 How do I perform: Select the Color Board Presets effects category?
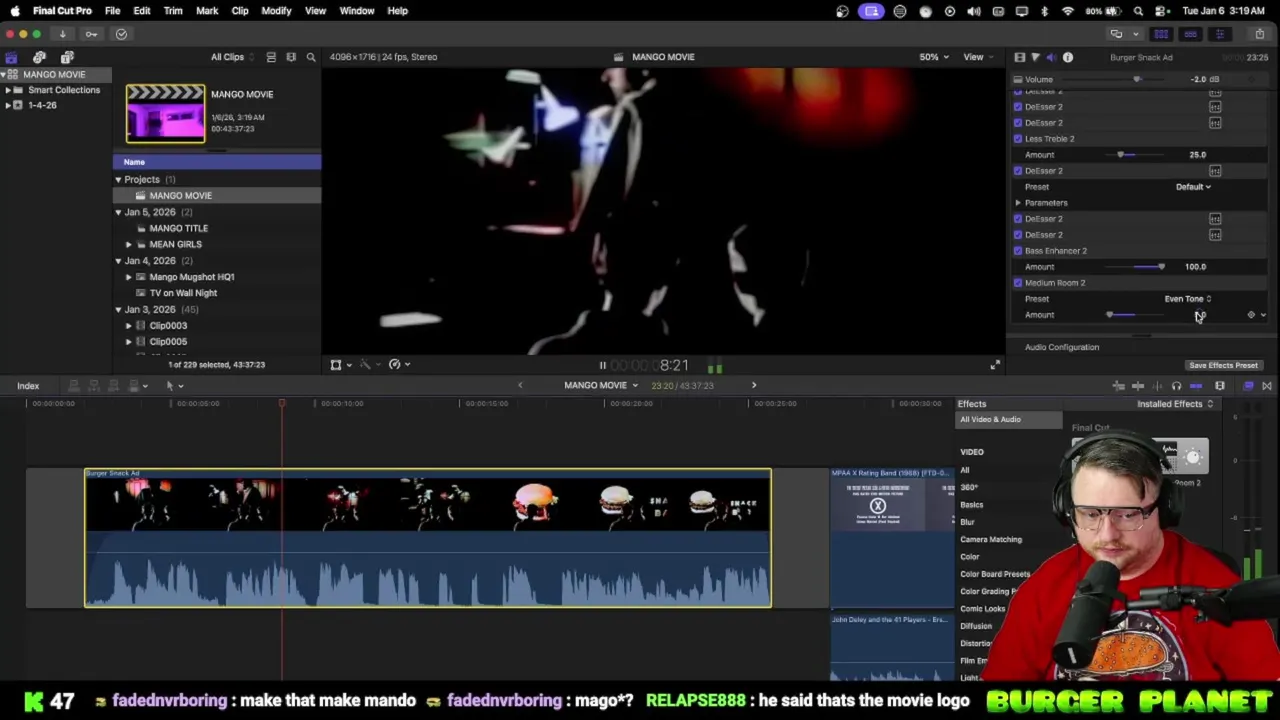tap(995, 574)
